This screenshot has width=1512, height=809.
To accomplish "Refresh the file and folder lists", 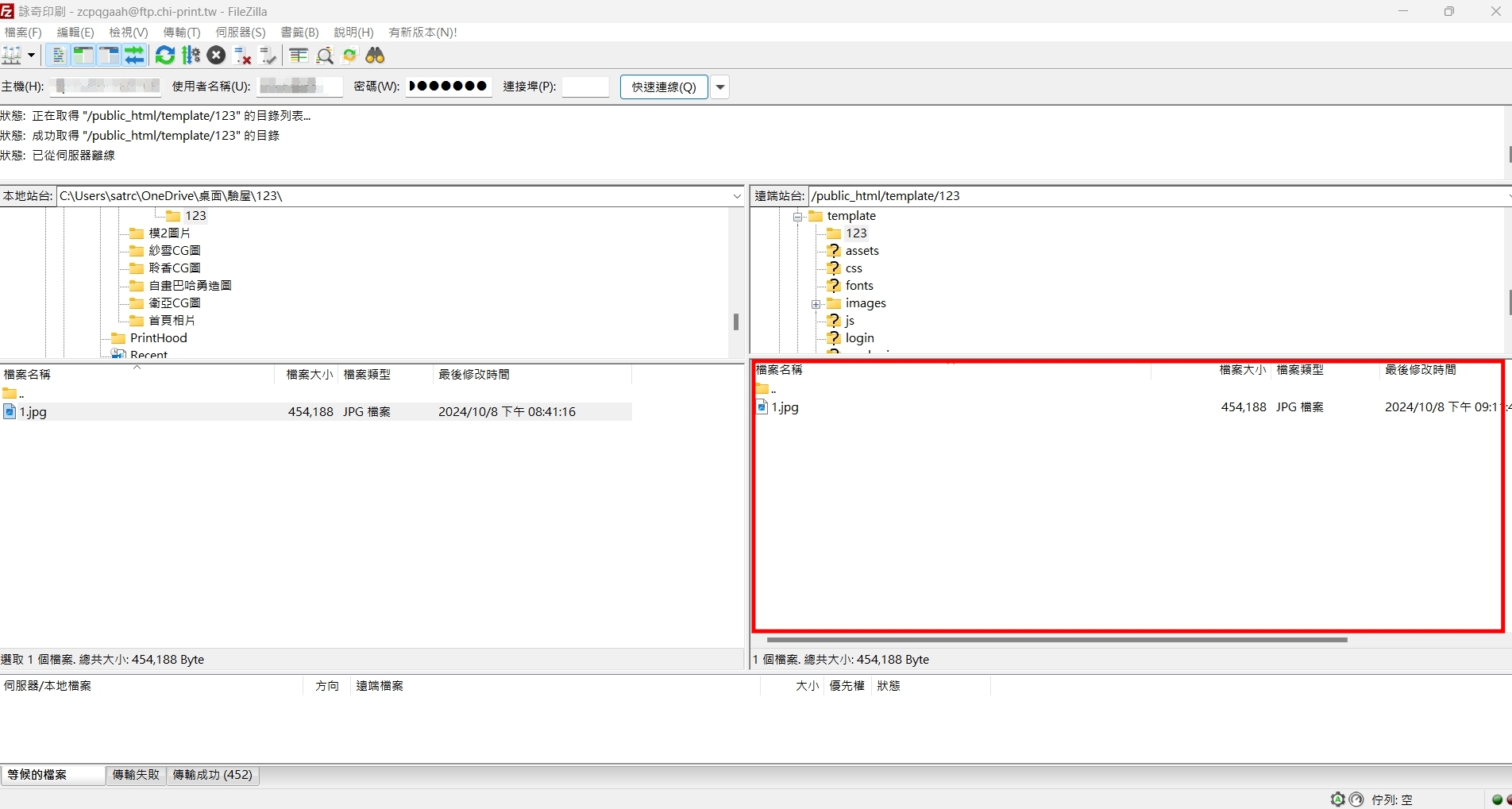I will (x=165, y=56).
